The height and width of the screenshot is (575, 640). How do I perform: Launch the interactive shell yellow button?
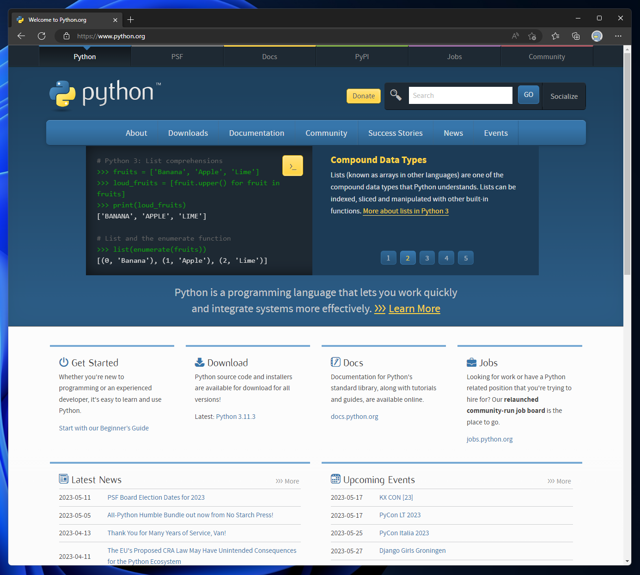pos(292,166)
